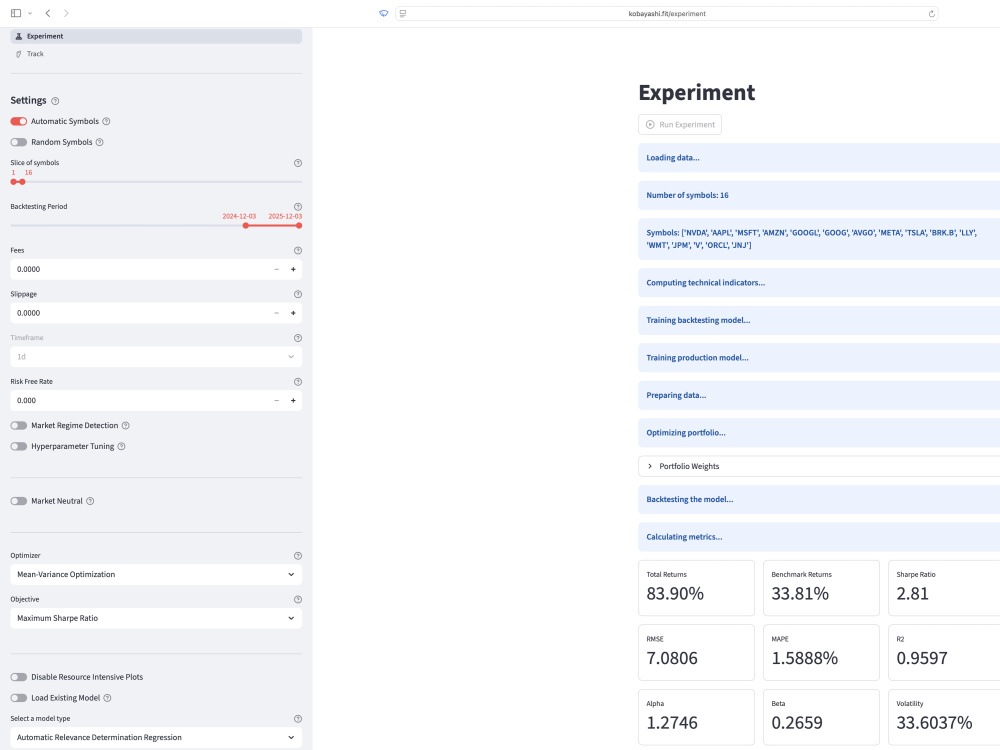Click help icon beside Automatic Symbols

[x=107, y=121]
